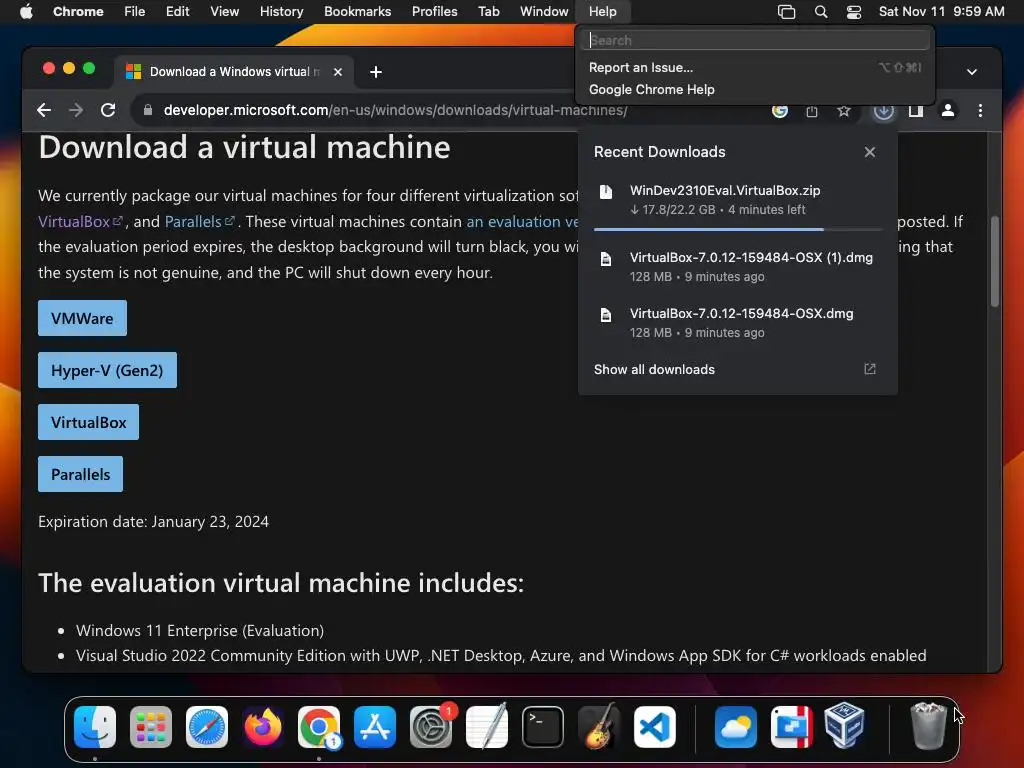This screenshot has height=768, width=1024.
Task: Click Show all downloads
Action: click(x=654, y=369)
